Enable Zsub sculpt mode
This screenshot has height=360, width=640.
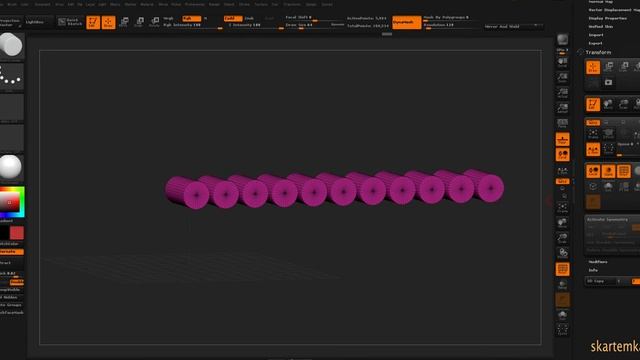pos(249,18)
